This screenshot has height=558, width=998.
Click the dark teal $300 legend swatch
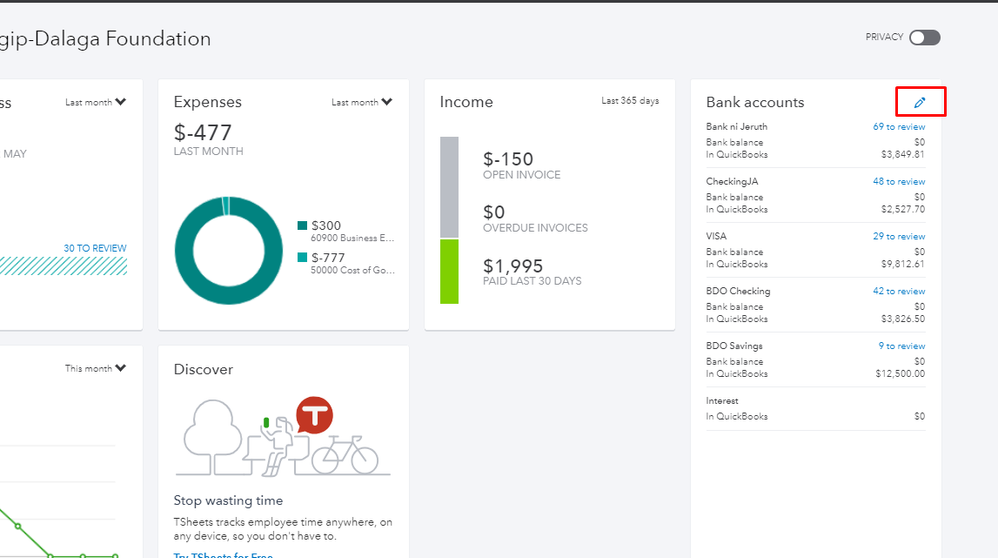coord(303,226)
